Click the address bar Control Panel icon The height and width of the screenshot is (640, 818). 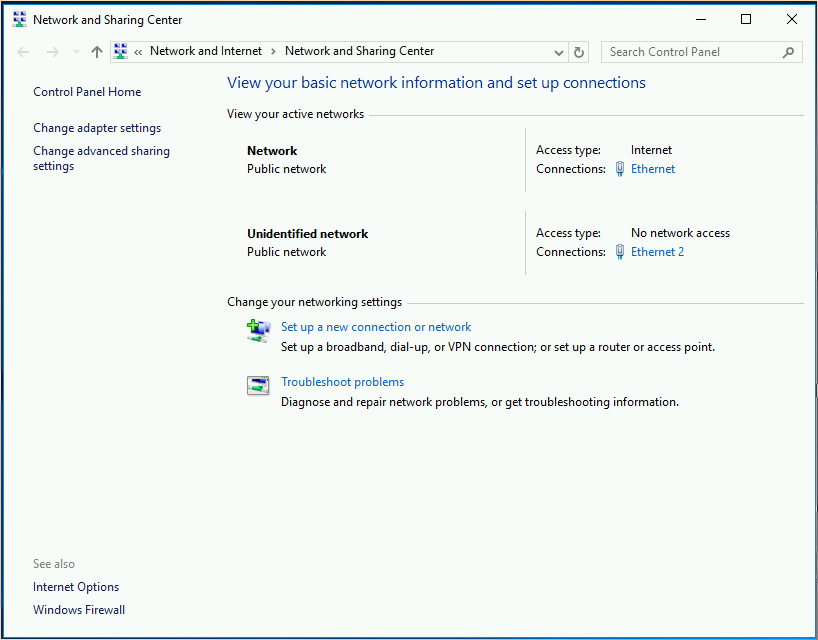click(x=121, y=51)
